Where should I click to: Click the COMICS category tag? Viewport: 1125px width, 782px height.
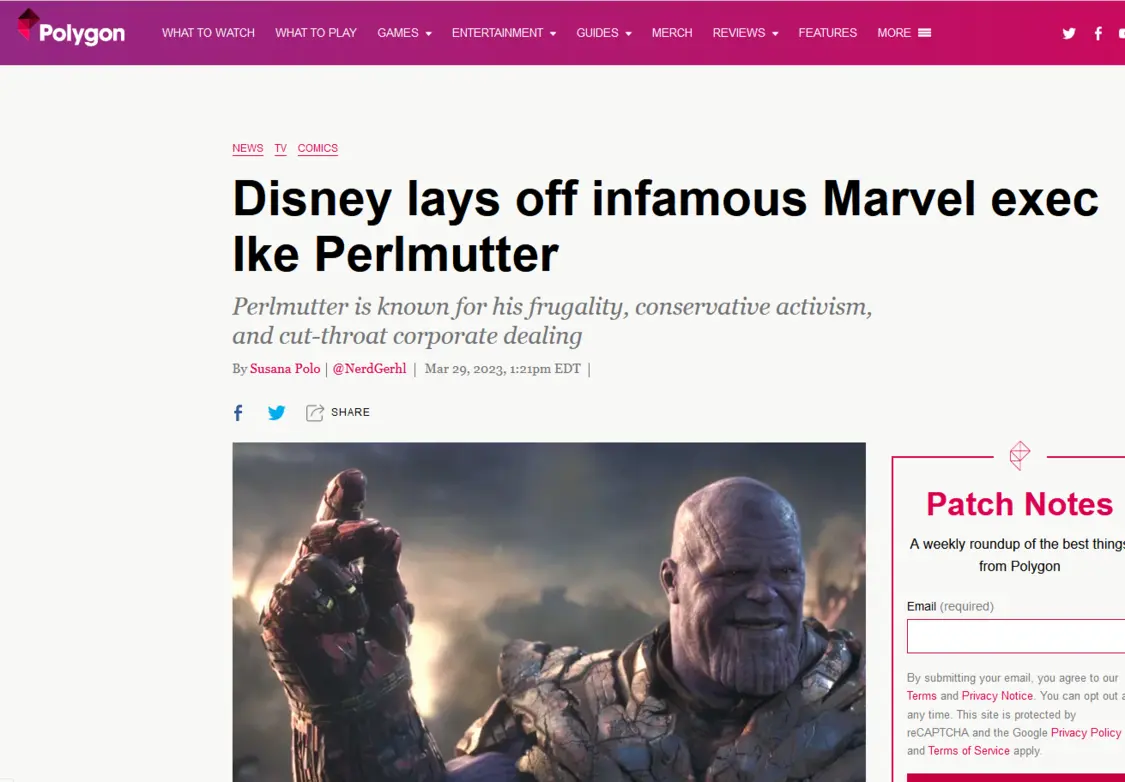coord(317,149)
